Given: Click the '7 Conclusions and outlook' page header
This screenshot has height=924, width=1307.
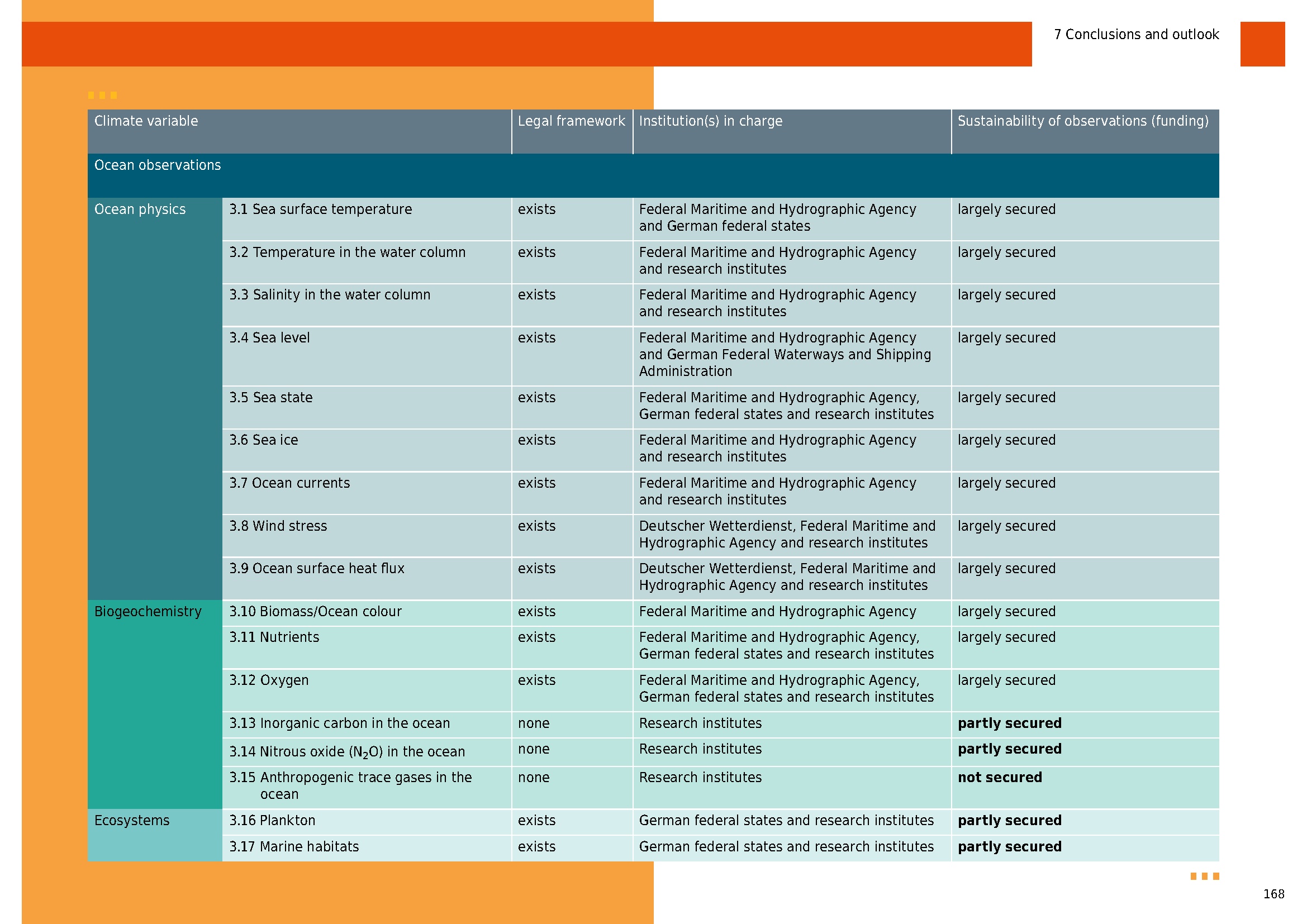Looking at the screenshot, I should click(x=1136, y=35).
